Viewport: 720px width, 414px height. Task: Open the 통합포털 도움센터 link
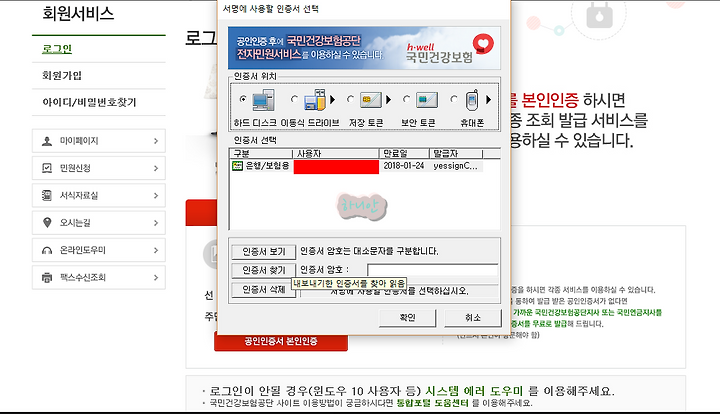tap(432, 403)
